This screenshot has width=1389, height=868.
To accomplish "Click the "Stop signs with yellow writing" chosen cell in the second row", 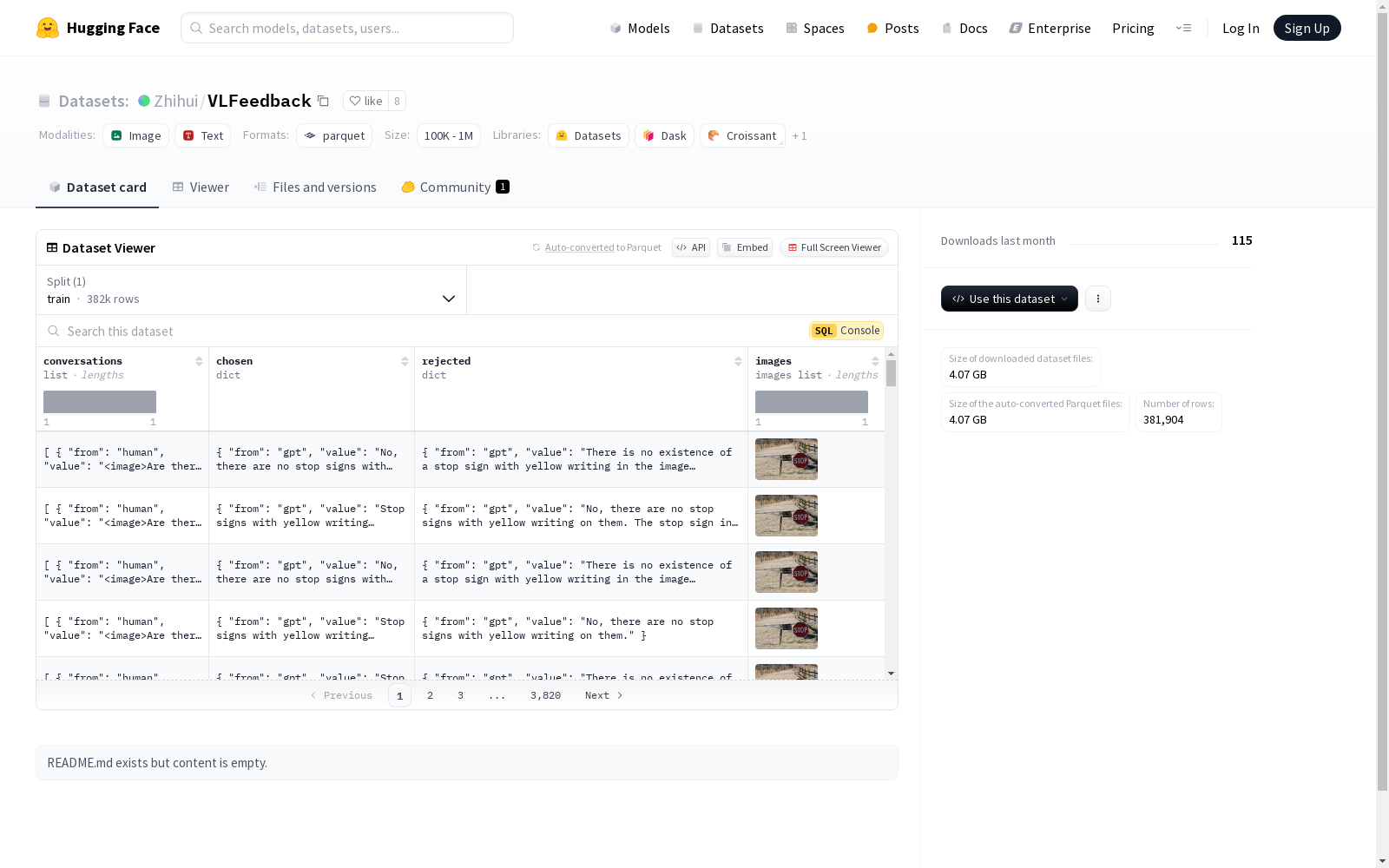I will point(312,516).
